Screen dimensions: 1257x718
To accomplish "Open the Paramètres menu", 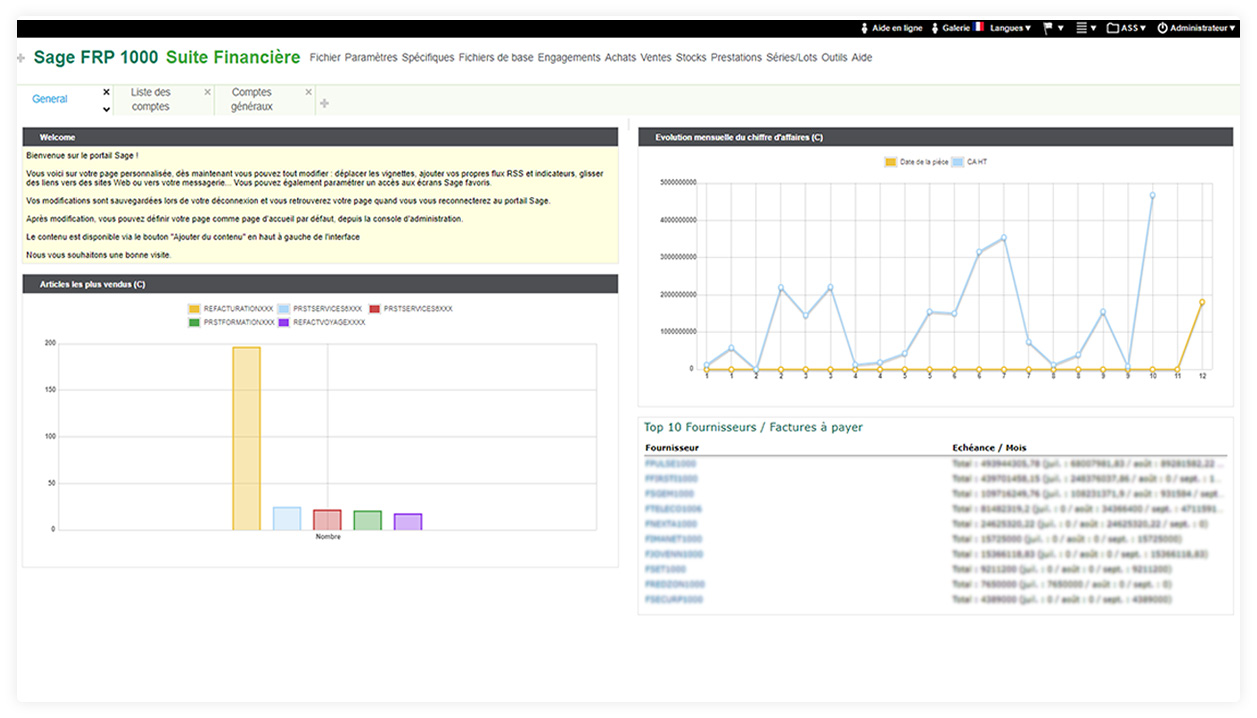I will [371, 58].
